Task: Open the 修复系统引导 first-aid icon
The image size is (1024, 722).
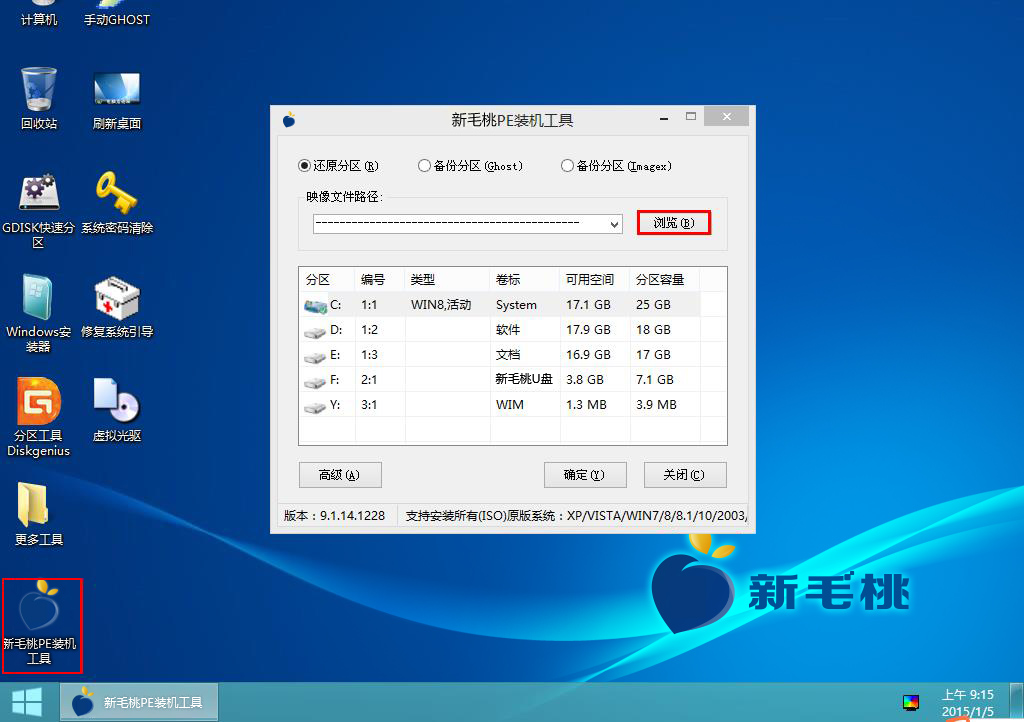Action: pos(117,306)
